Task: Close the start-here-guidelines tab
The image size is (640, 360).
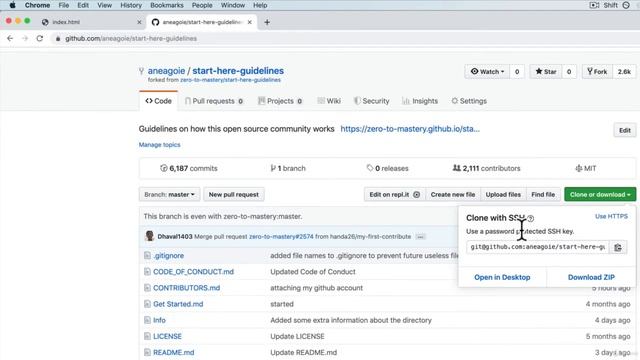Action: (x=250, y=22)
